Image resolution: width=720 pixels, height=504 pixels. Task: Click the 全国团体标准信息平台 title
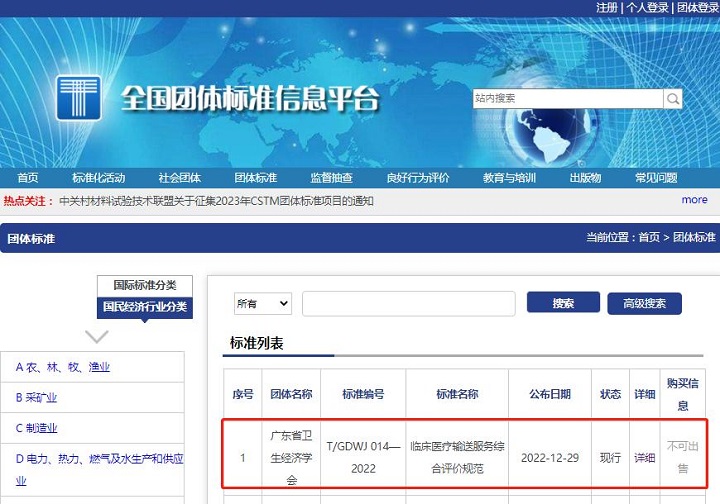click(x=251, y=98)
